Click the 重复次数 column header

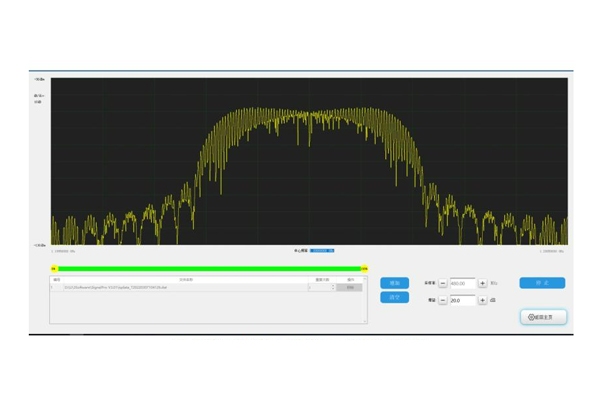322,280
